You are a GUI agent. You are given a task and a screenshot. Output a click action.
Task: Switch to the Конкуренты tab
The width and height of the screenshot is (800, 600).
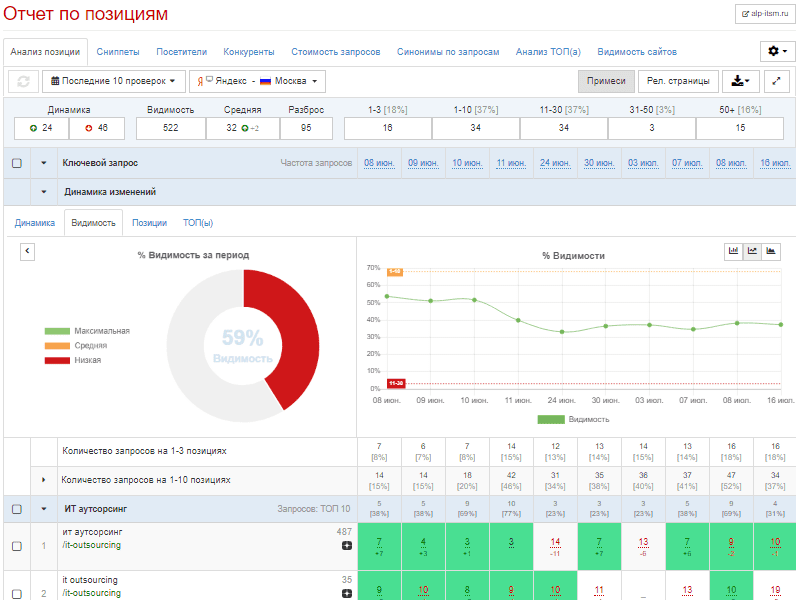click(x=249, y=52)
